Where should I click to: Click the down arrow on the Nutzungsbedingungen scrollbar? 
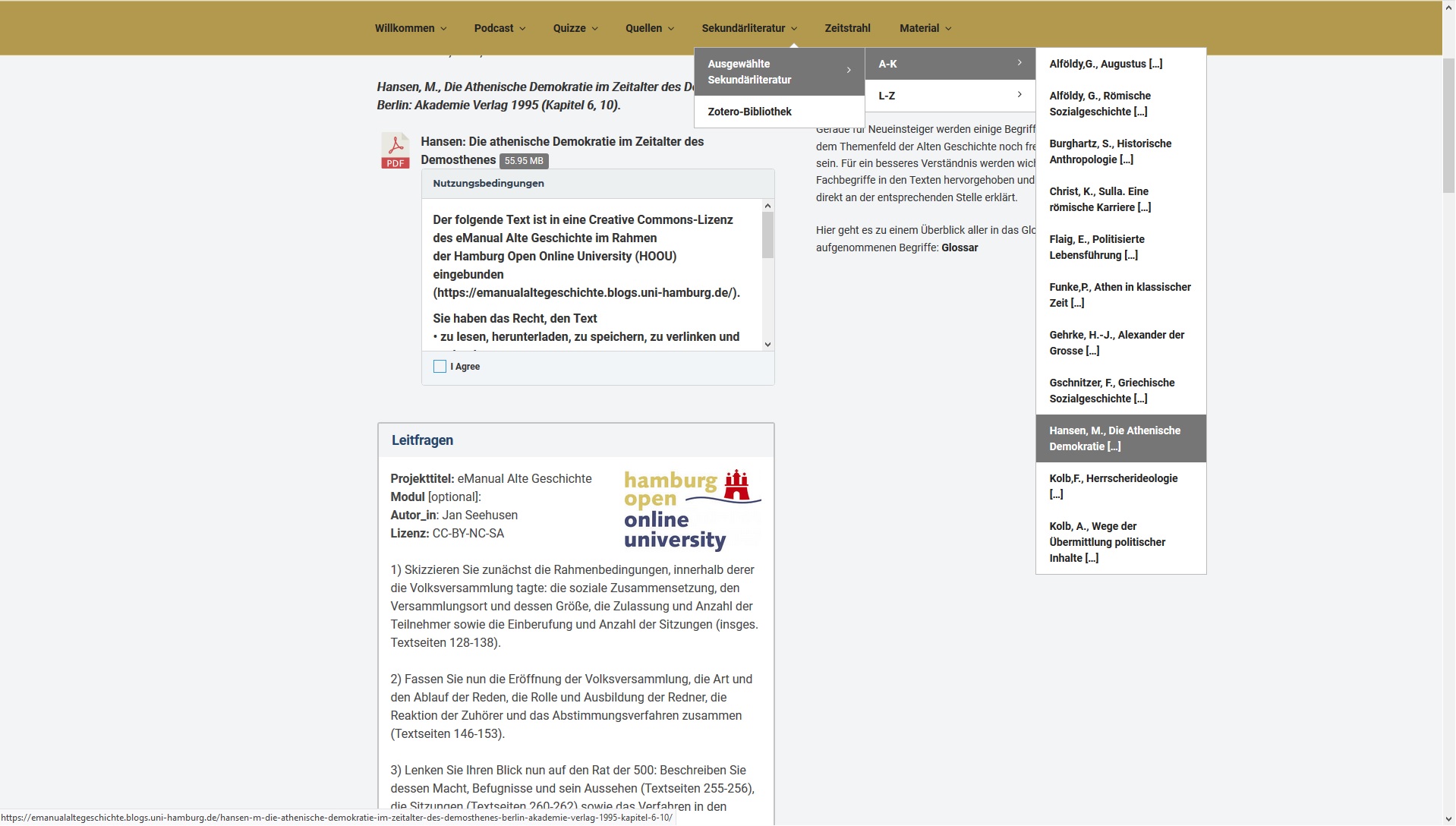tap(767, 345)
